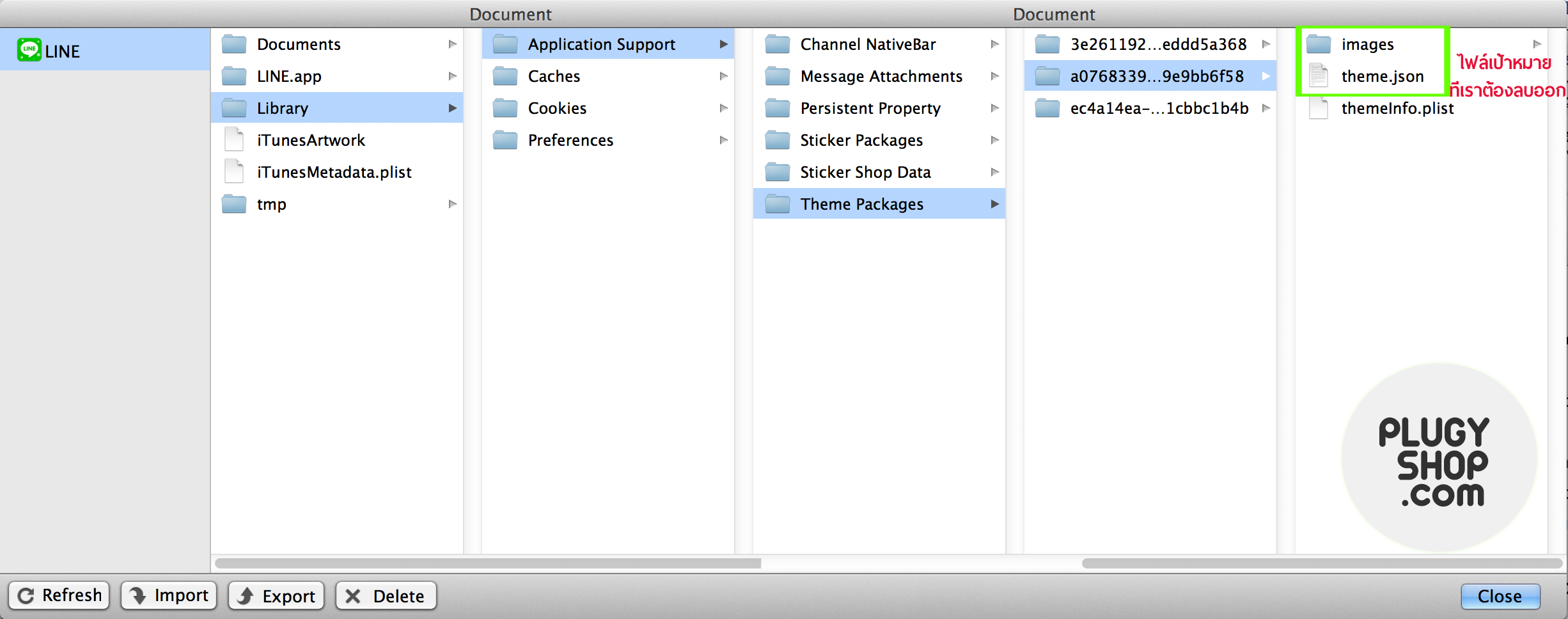Click the Delete button

[386, 595]
